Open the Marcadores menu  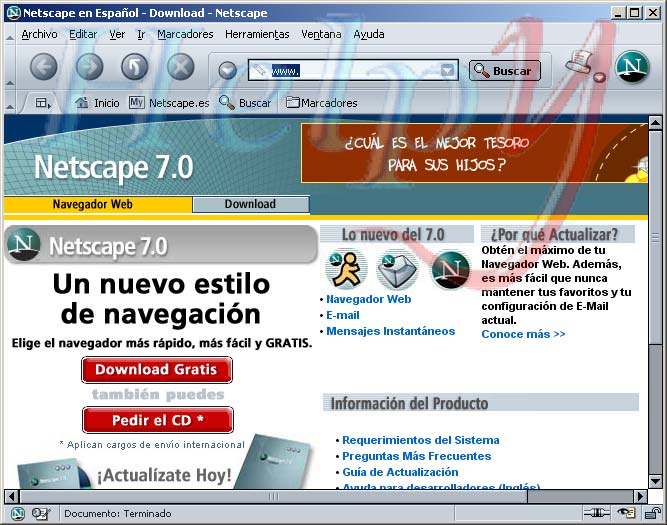[x=185, y=34]
